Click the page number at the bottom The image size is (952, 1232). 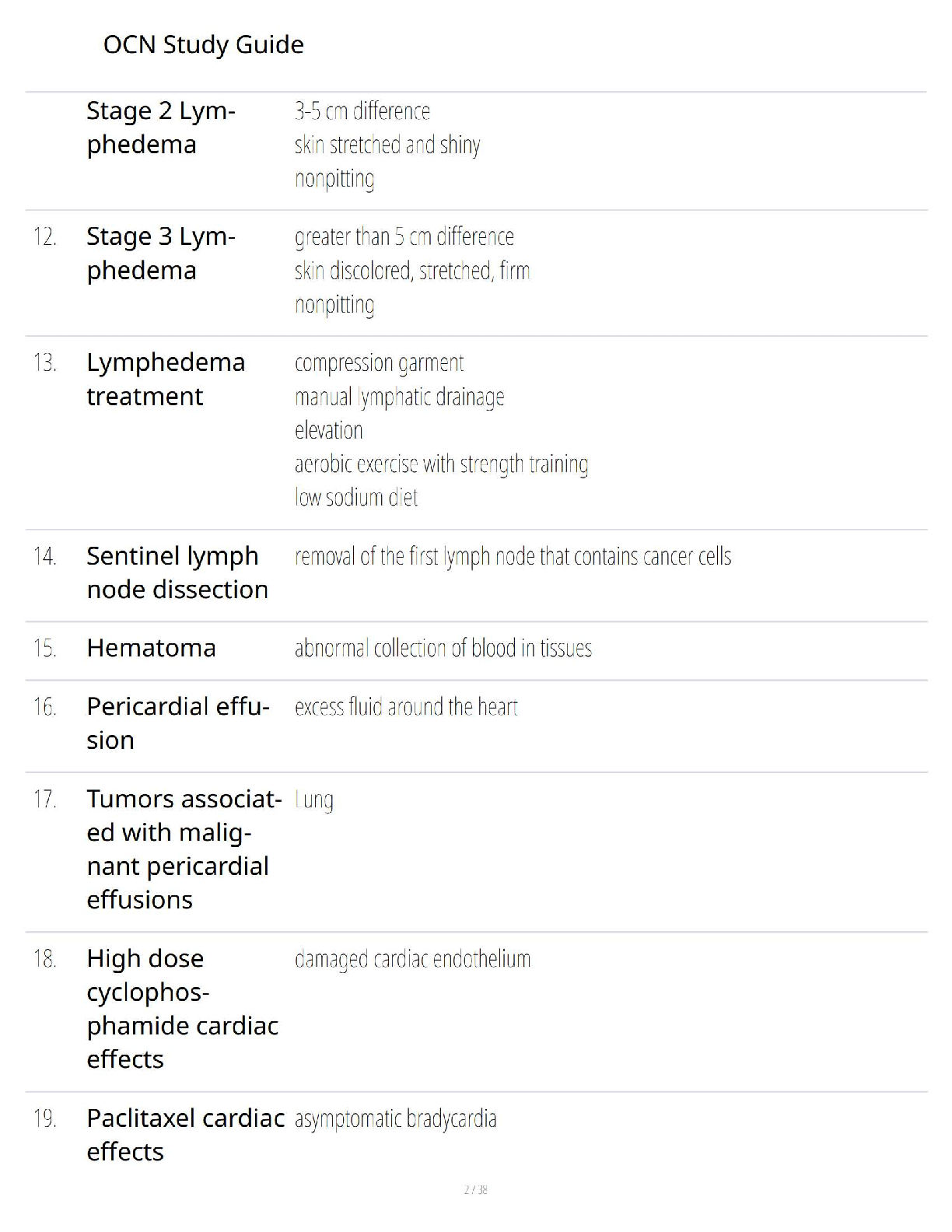(x=475, y=1189)
